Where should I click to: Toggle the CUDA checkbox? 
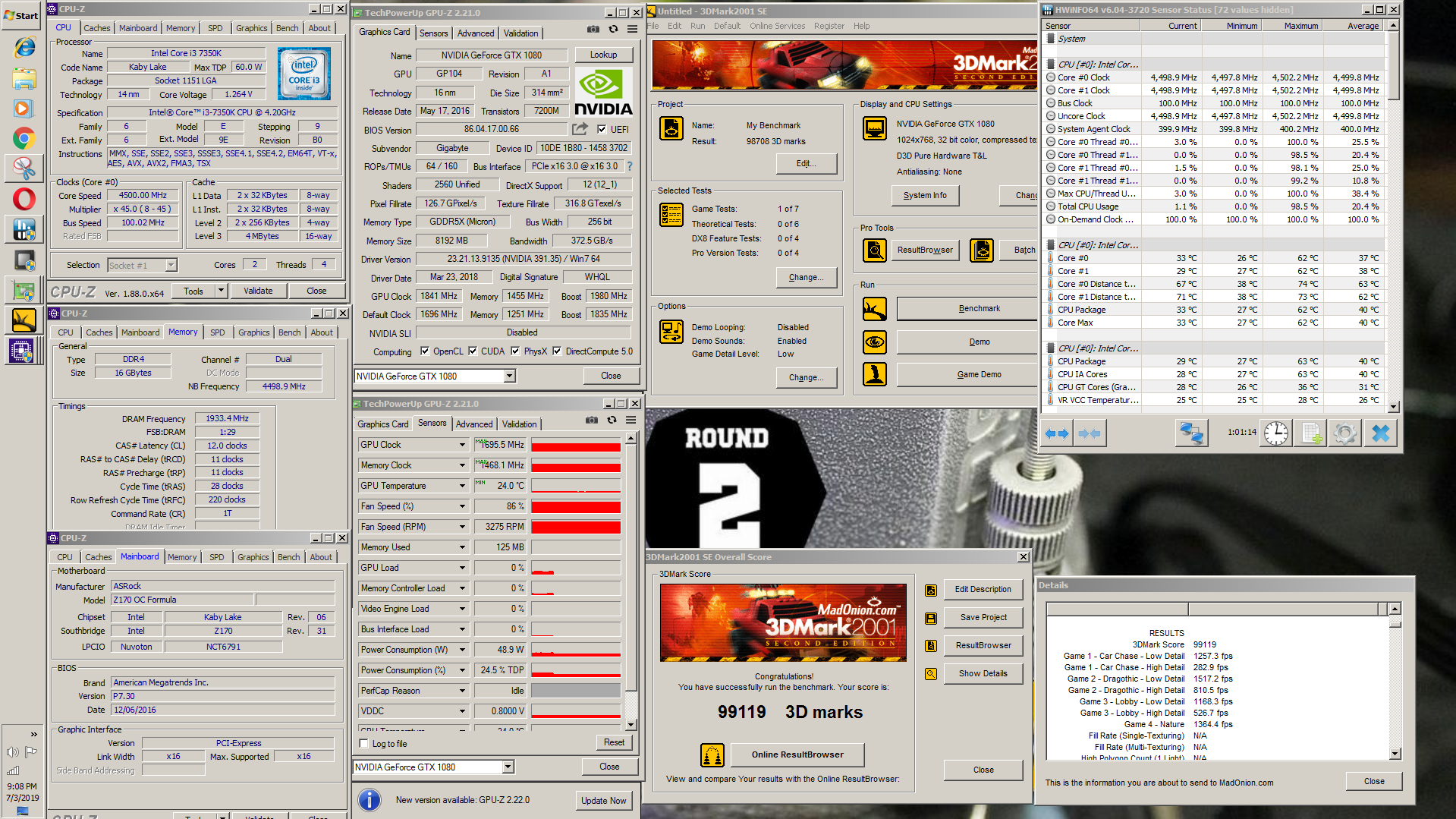coord(473,351)
